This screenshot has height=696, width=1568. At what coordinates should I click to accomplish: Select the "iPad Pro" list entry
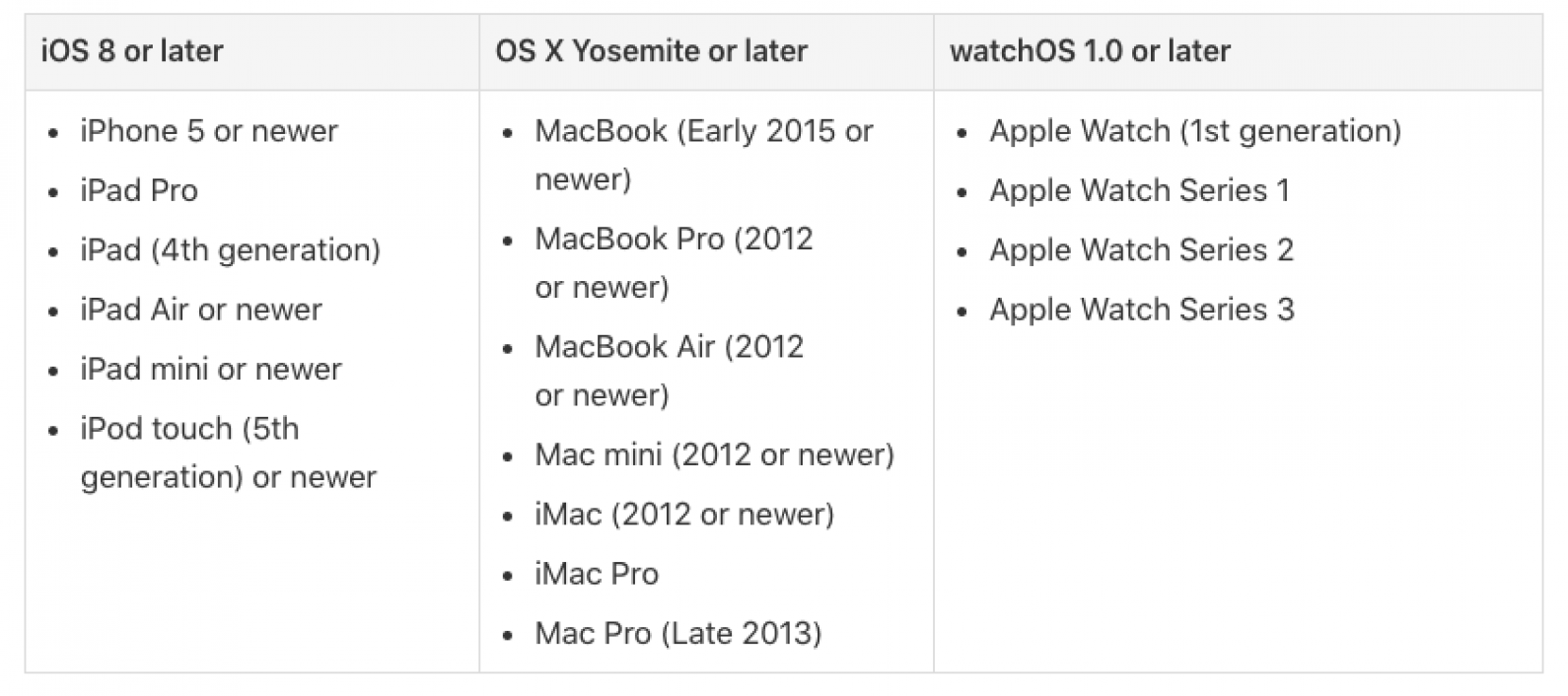(x=139, y=190)
